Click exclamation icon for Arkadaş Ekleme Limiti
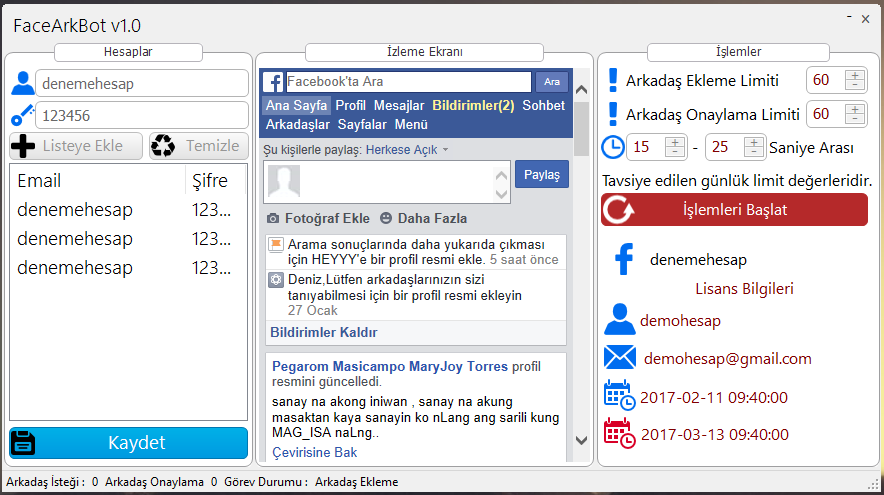This screenshot has width=884, height=495. (613, 81)
